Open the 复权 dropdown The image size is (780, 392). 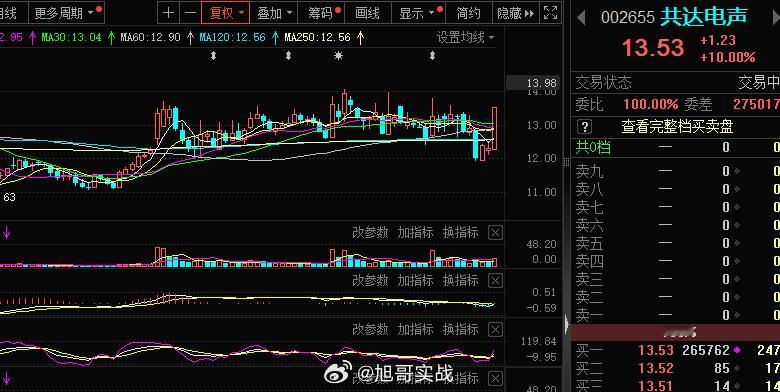pos(225,13)
